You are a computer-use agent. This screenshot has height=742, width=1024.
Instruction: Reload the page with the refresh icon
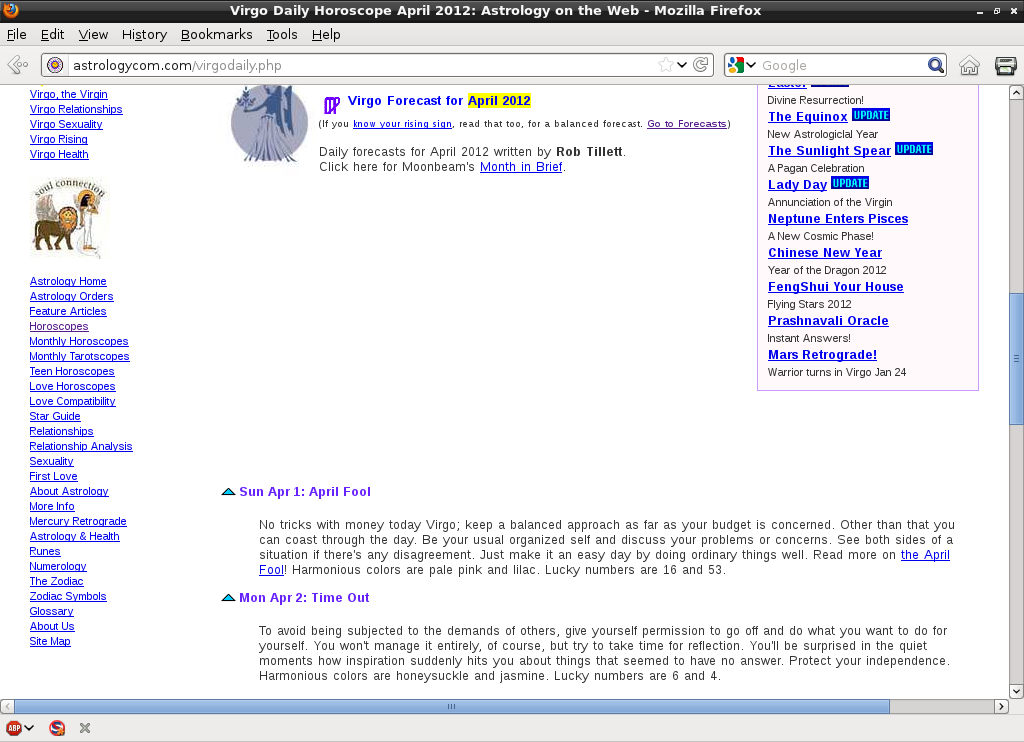(x=701, y=65)
